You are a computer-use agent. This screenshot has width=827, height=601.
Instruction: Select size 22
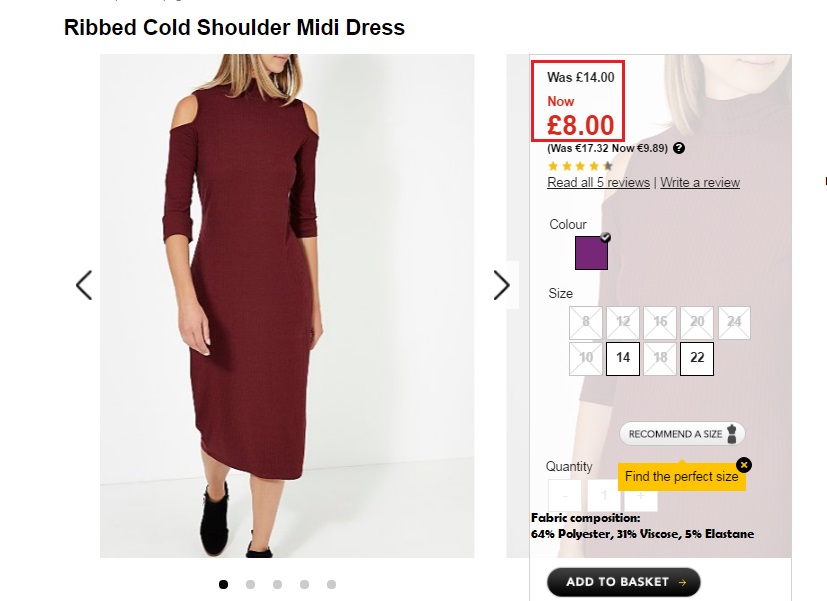click(x=697, y=358)
